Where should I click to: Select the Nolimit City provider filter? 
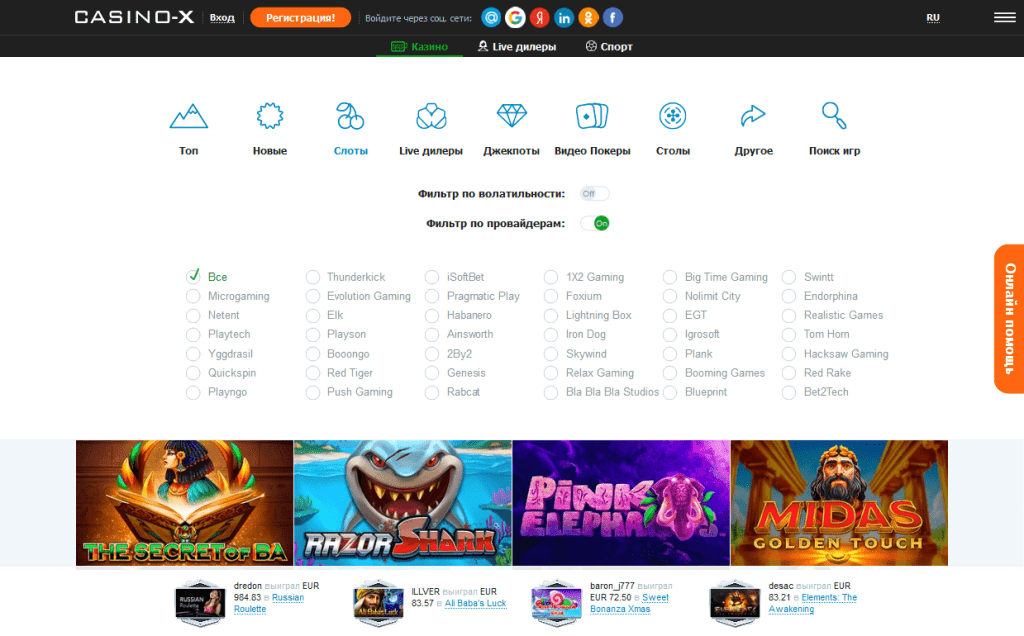click(702, 296)
